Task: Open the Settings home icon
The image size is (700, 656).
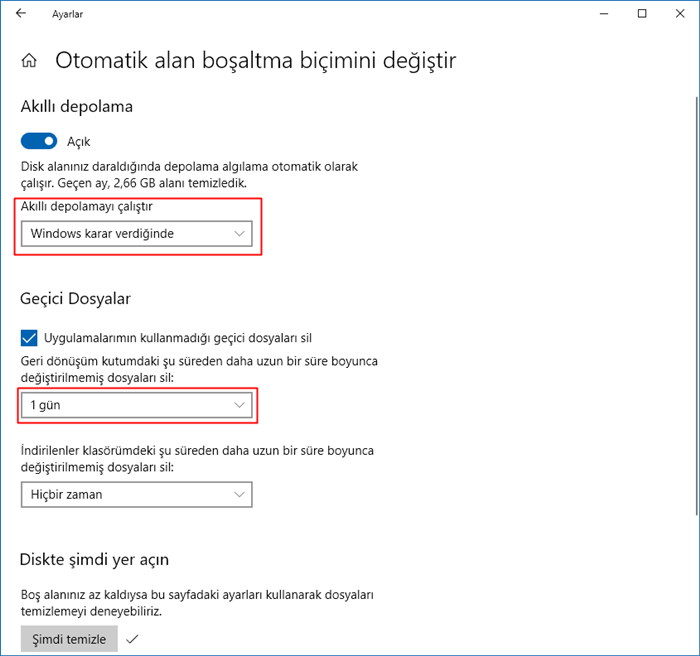Action: point(29,60)
